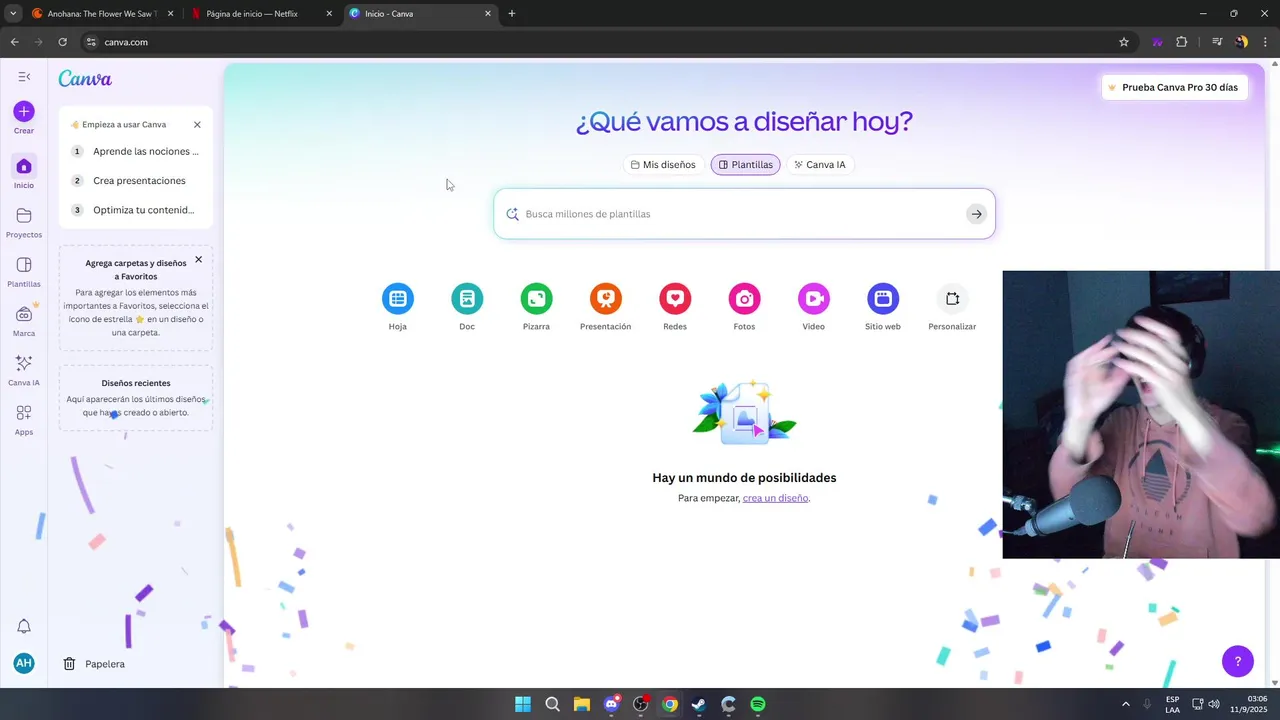The image size is (1280, 720).
Task: Open Windows taskbar search
Action: (x=552, y=704)
